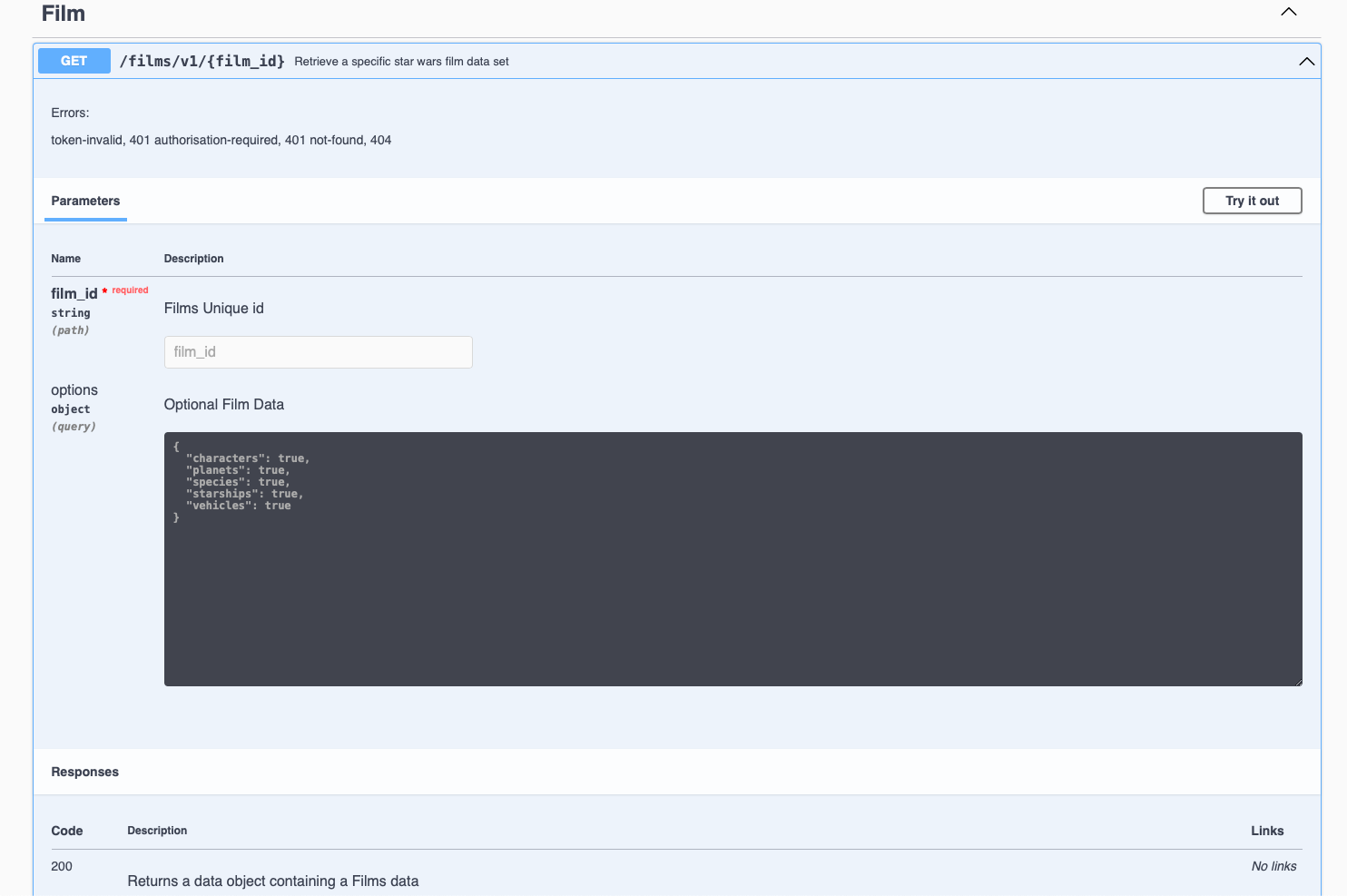Screen dimensions: 1347x896
Task: Click the "characters": true line
Action: [x=248, y=458]
